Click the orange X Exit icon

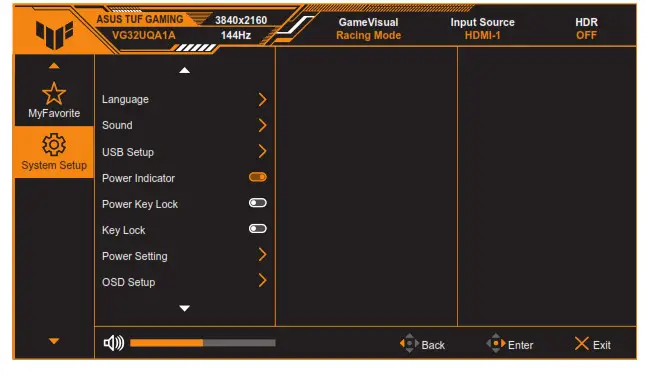click(582, 344)
